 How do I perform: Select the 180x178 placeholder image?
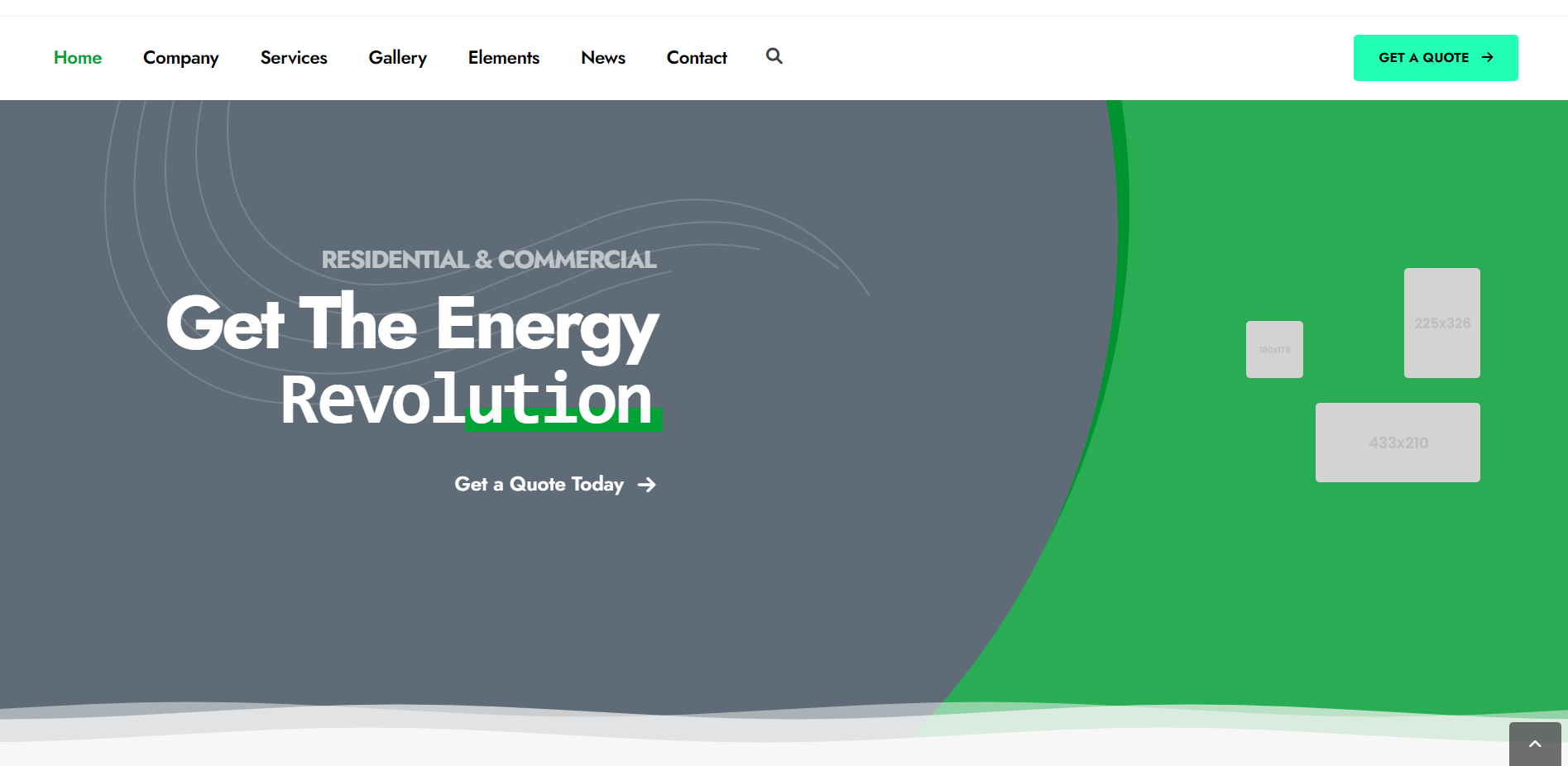pos(1274,349)
